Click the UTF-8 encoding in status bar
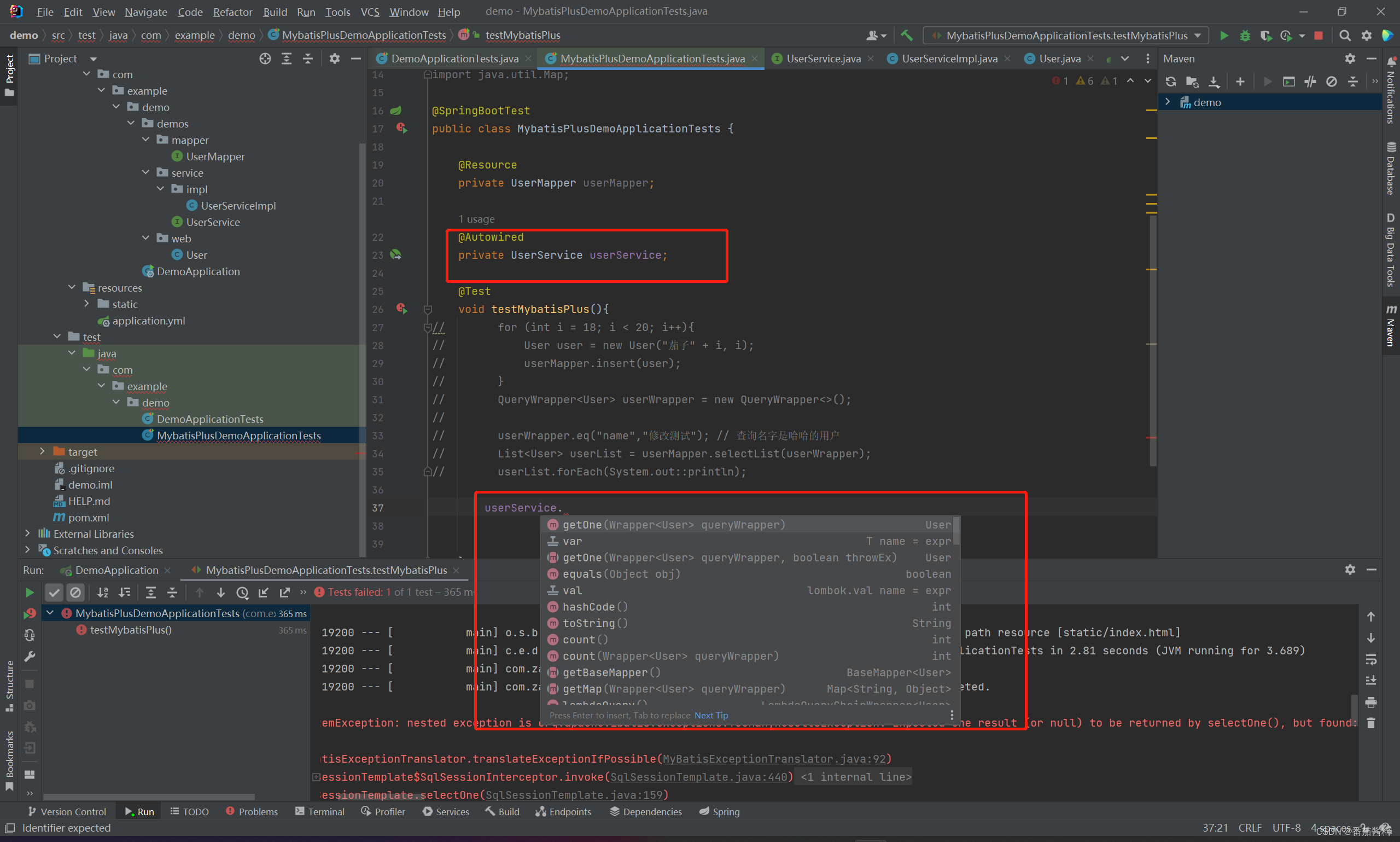Image resolution: width=1400 pixels, height=842 pixels. coord(1286,828)
